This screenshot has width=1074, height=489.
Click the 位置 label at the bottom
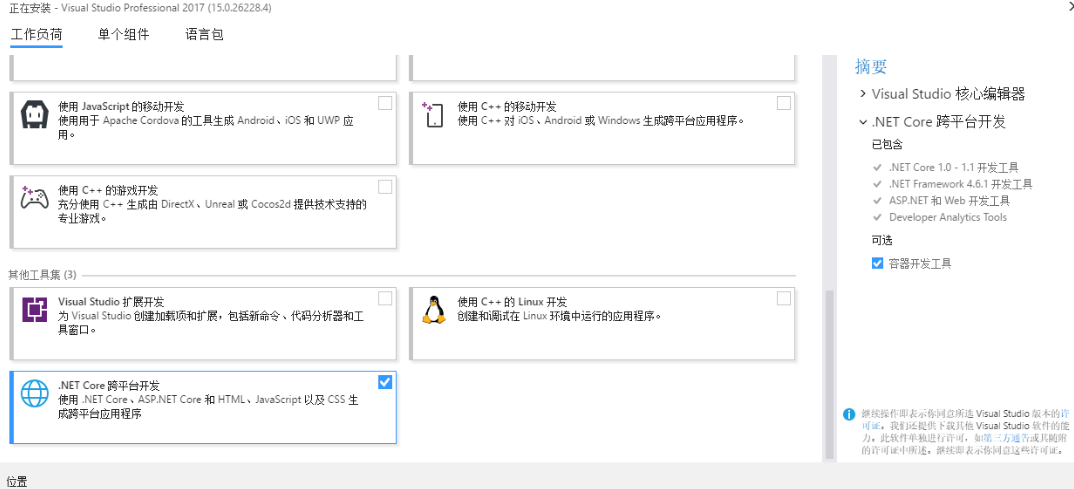pyautogui.click(x=17, y=481)
